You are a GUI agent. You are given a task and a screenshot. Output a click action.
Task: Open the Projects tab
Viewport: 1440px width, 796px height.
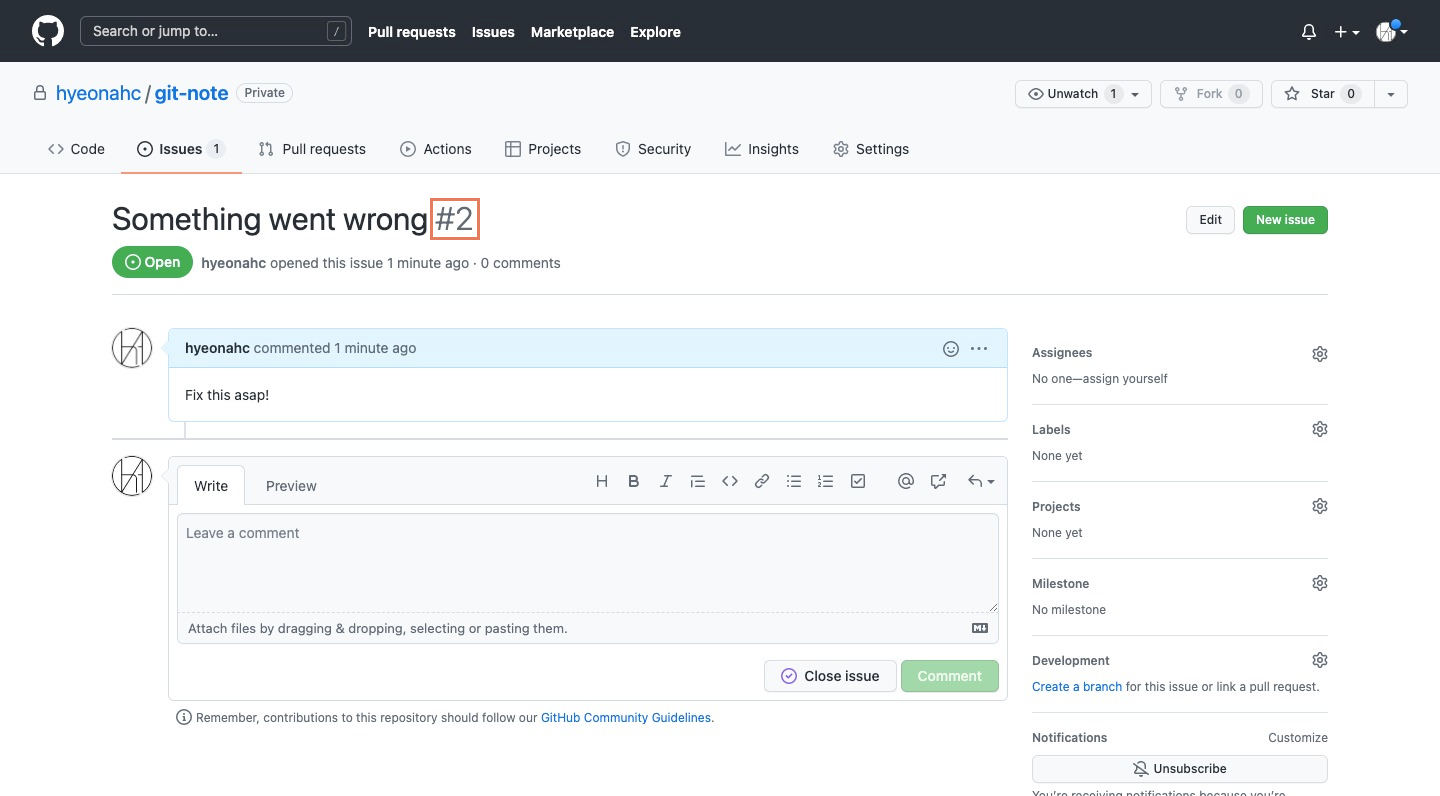pos(543,149)
